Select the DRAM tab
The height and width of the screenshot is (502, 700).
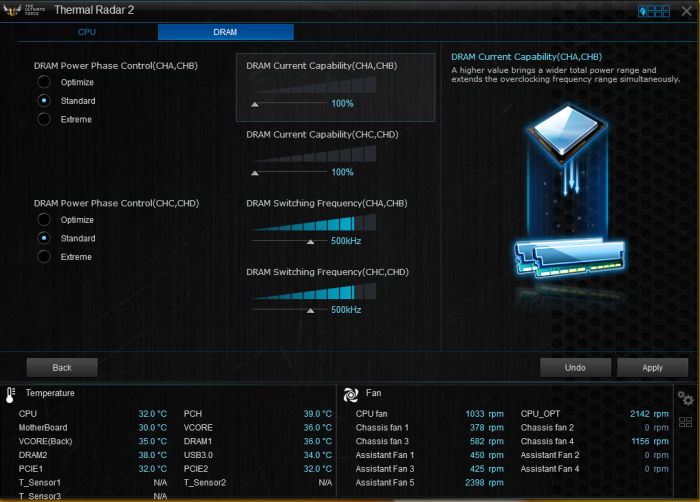(x=225, y=32)
